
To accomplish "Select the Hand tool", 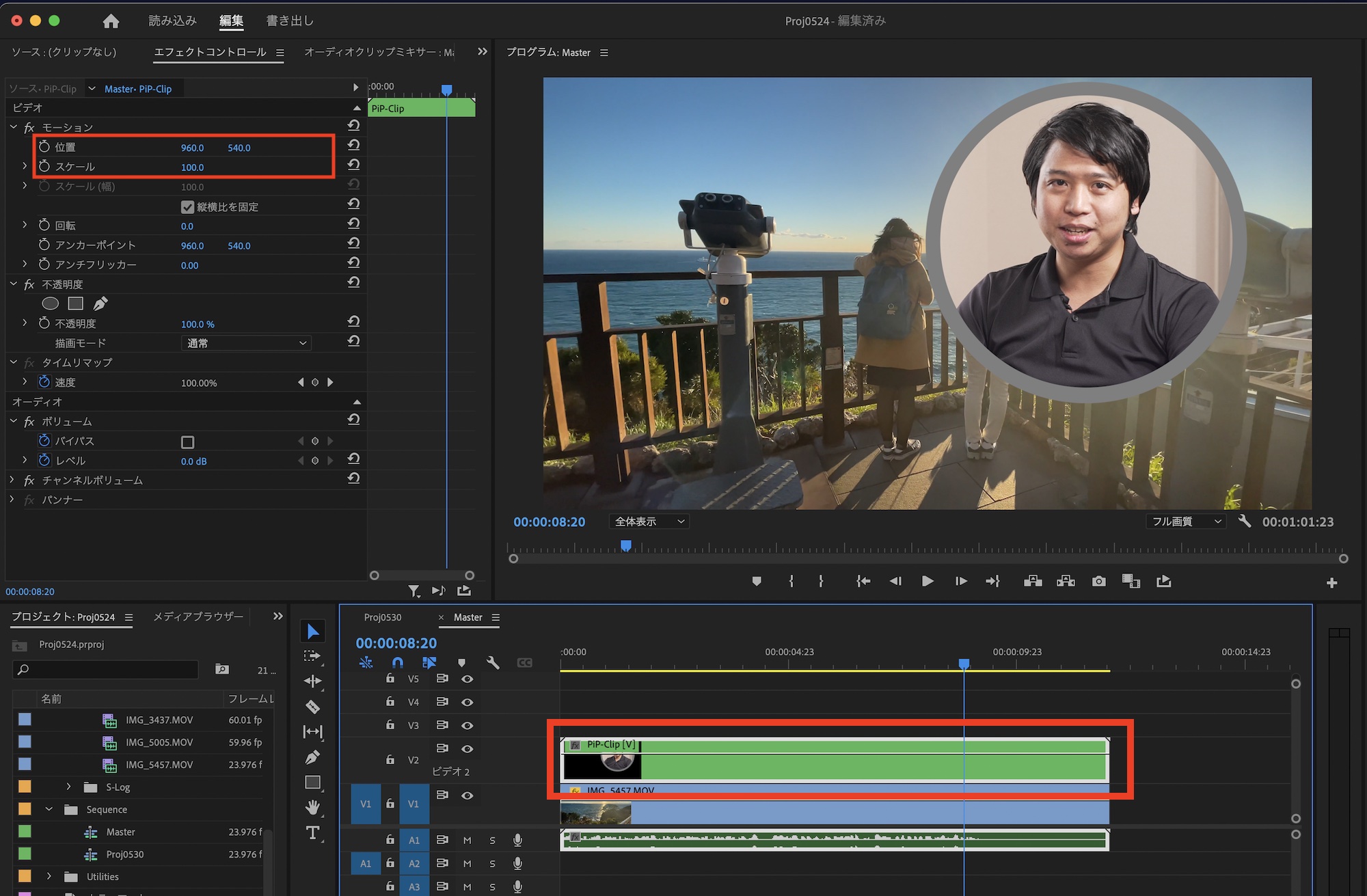I will click(312, 808).
